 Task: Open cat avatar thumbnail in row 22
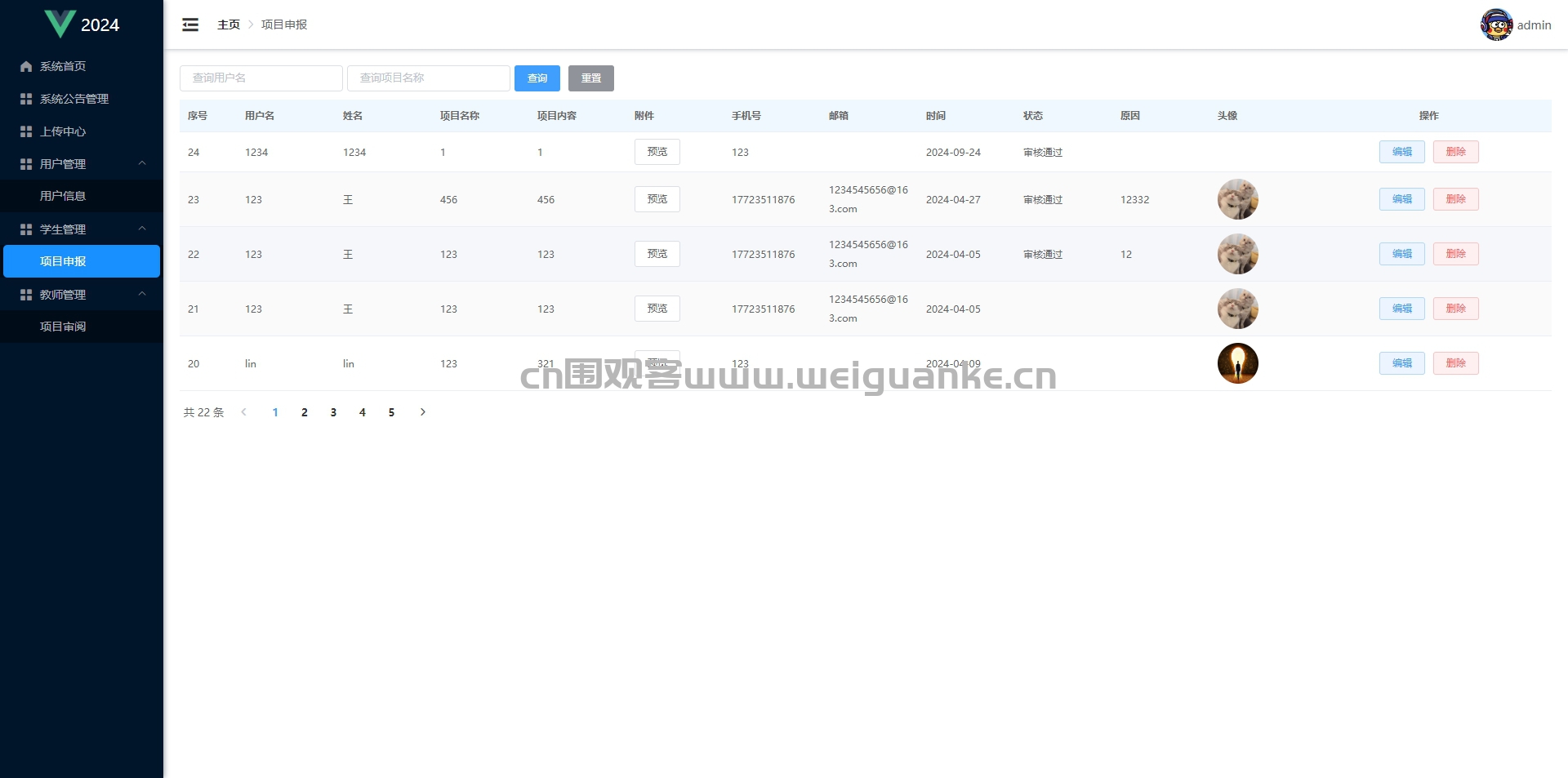(1238, 254)
